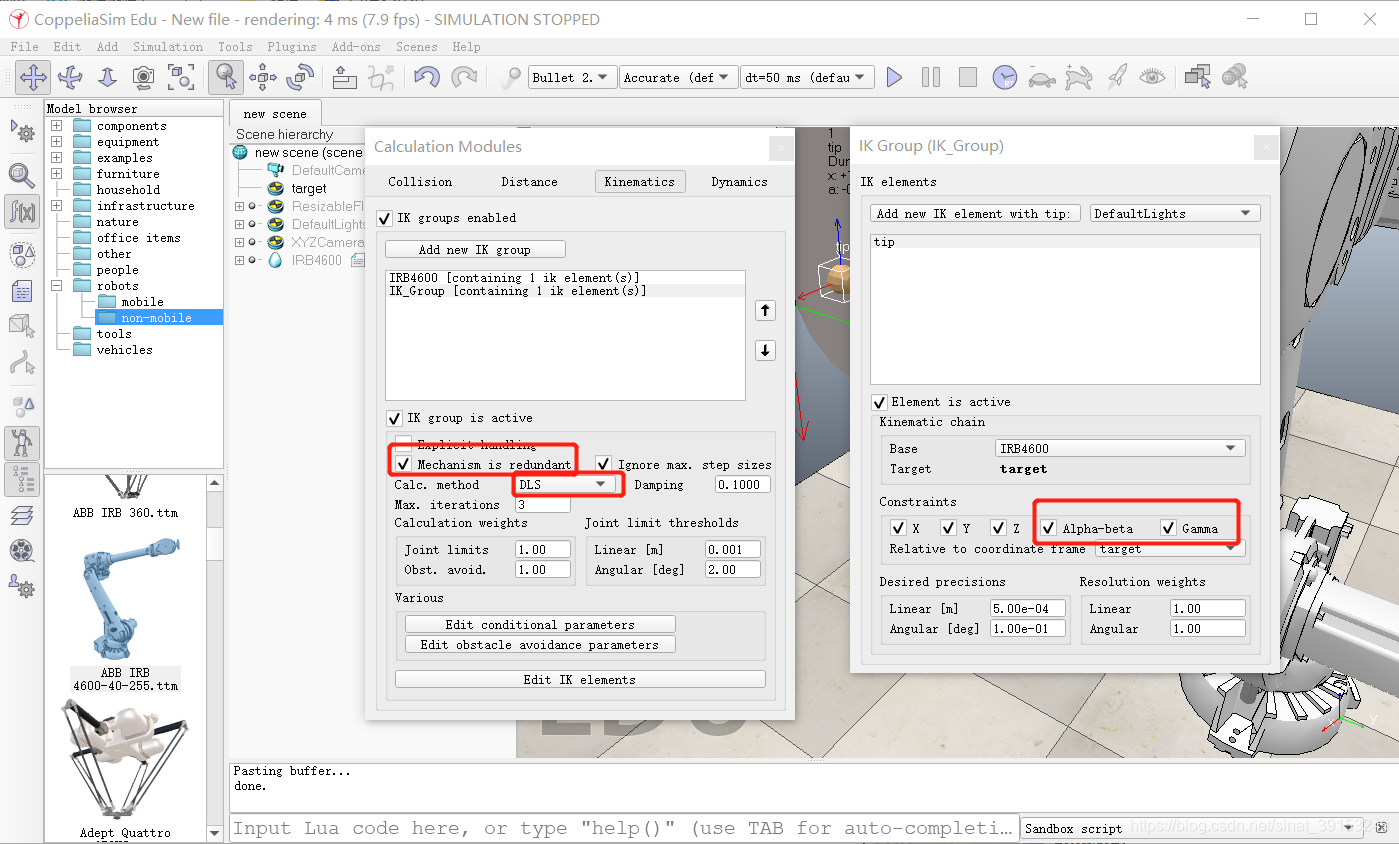Uncheck IK groups enabled
1399x844 pixels.
[x=384, y=218]
